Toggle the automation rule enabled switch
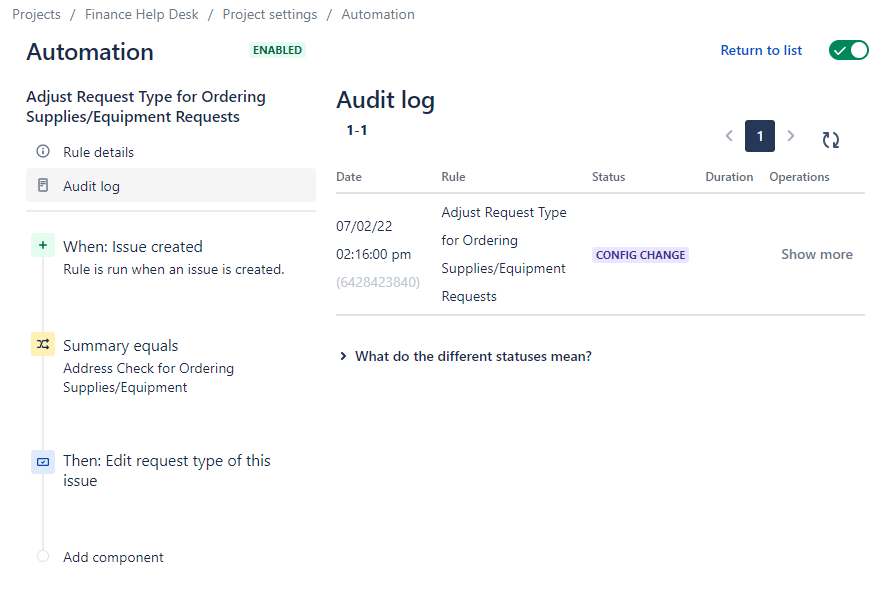This screenshot has width=893, height=592. pyautogui.click(x=848, y=50)
